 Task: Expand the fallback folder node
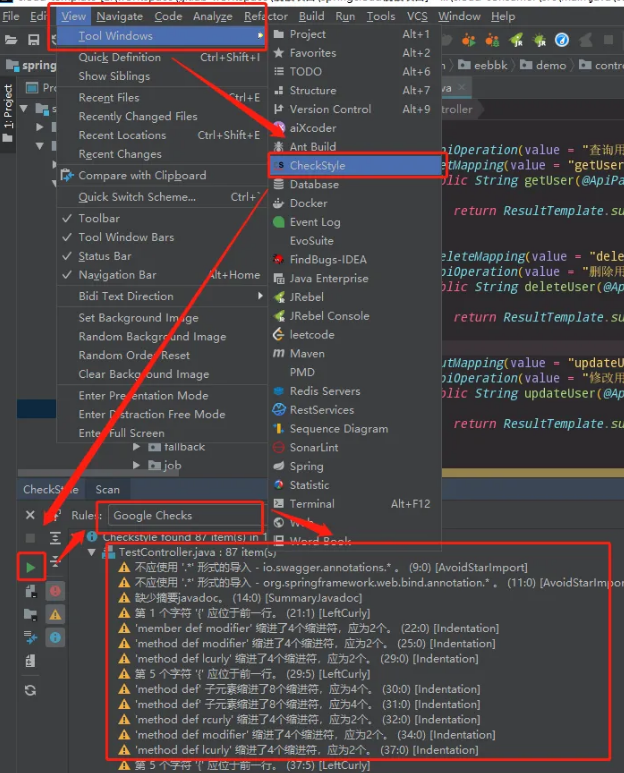[x=137, y=447]
